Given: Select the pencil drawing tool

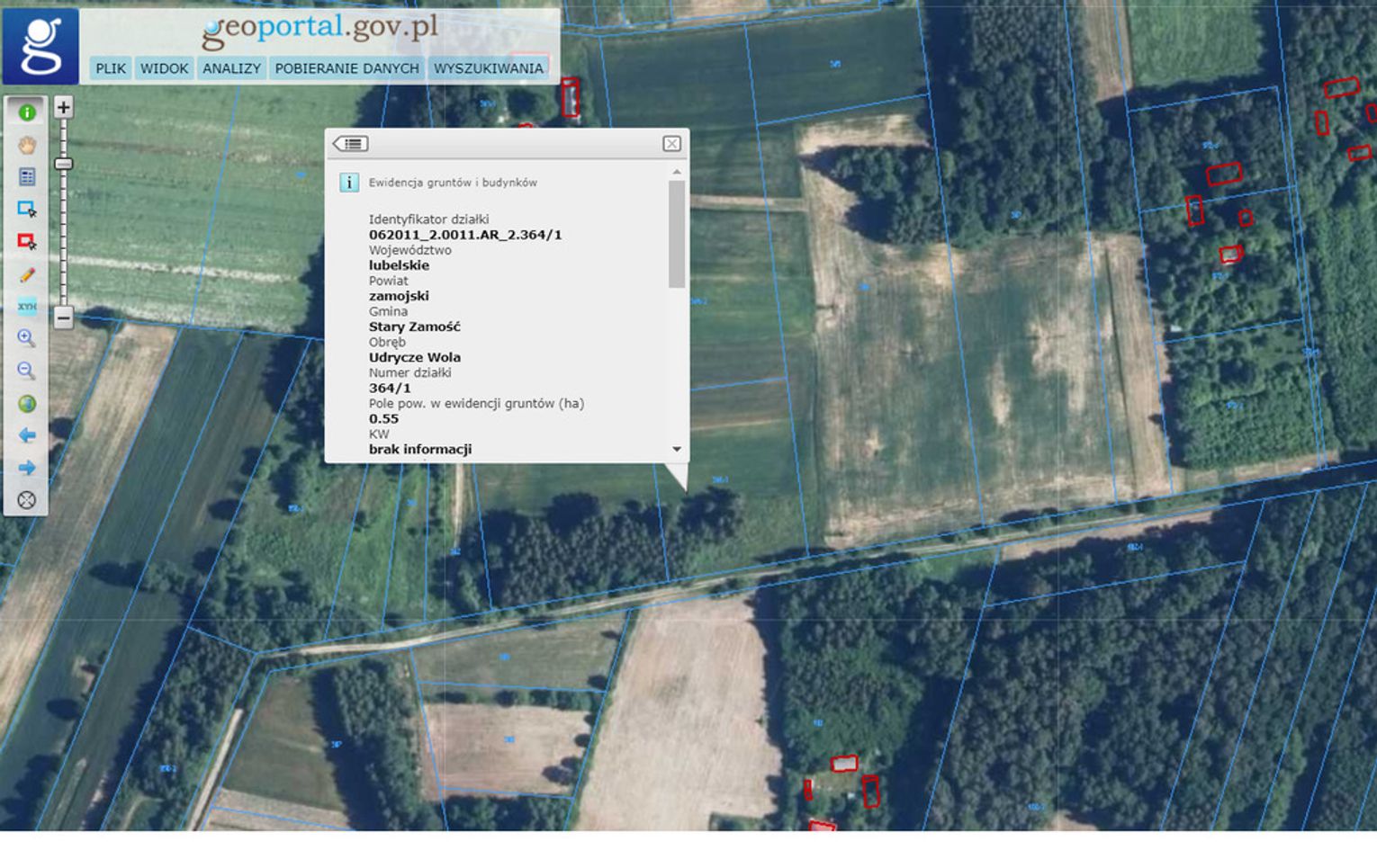Looking at the screenshot, I should [27, 274].
